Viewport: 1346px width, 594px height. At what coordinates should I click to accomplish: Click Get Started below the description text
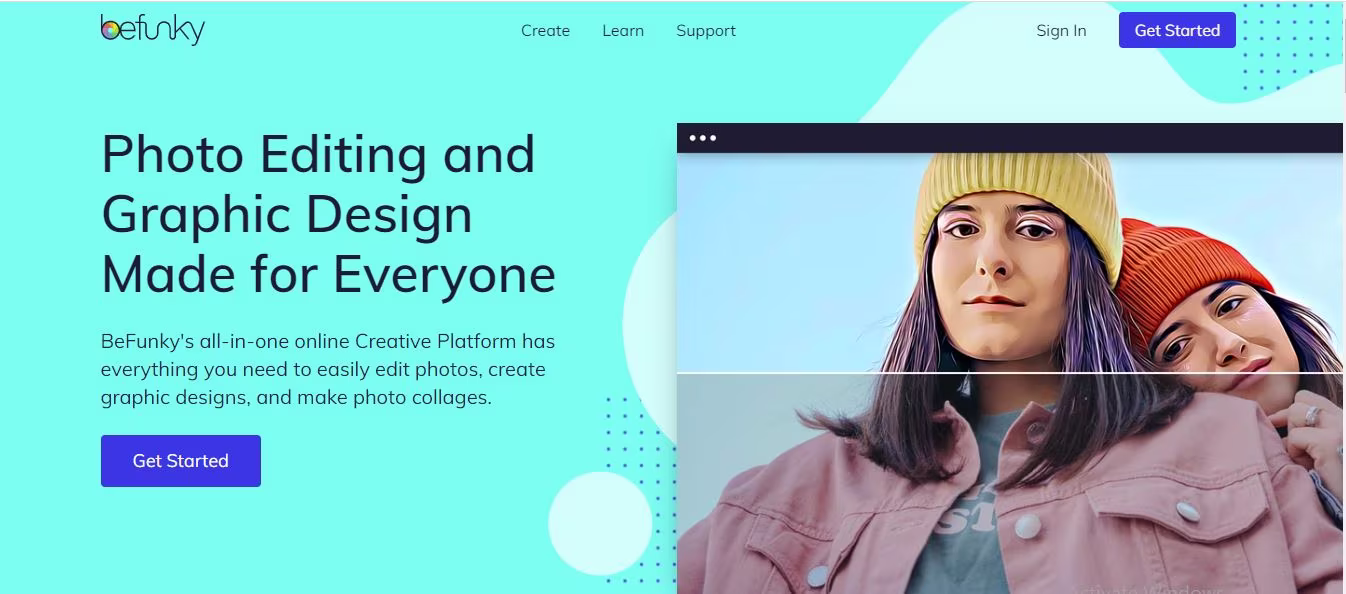181,461
